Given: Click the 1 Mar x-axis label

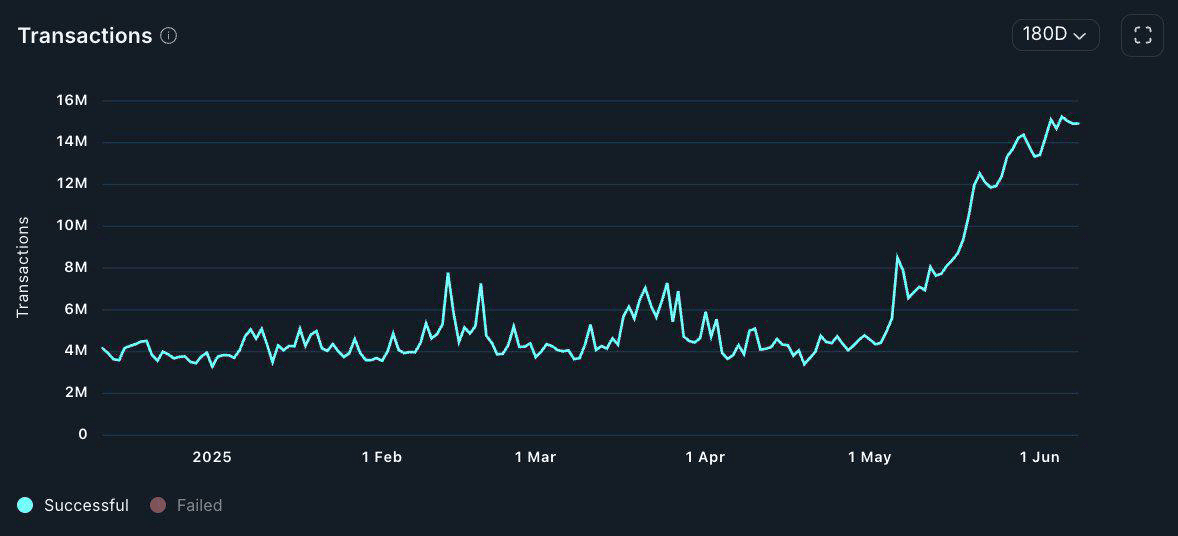Looking at the screenshot, I should click(x=536, y=457).
